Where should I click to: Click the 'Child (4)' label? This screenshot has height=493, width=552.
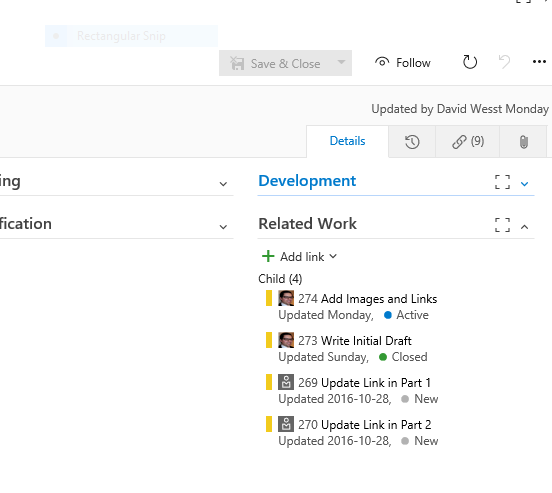280,279
